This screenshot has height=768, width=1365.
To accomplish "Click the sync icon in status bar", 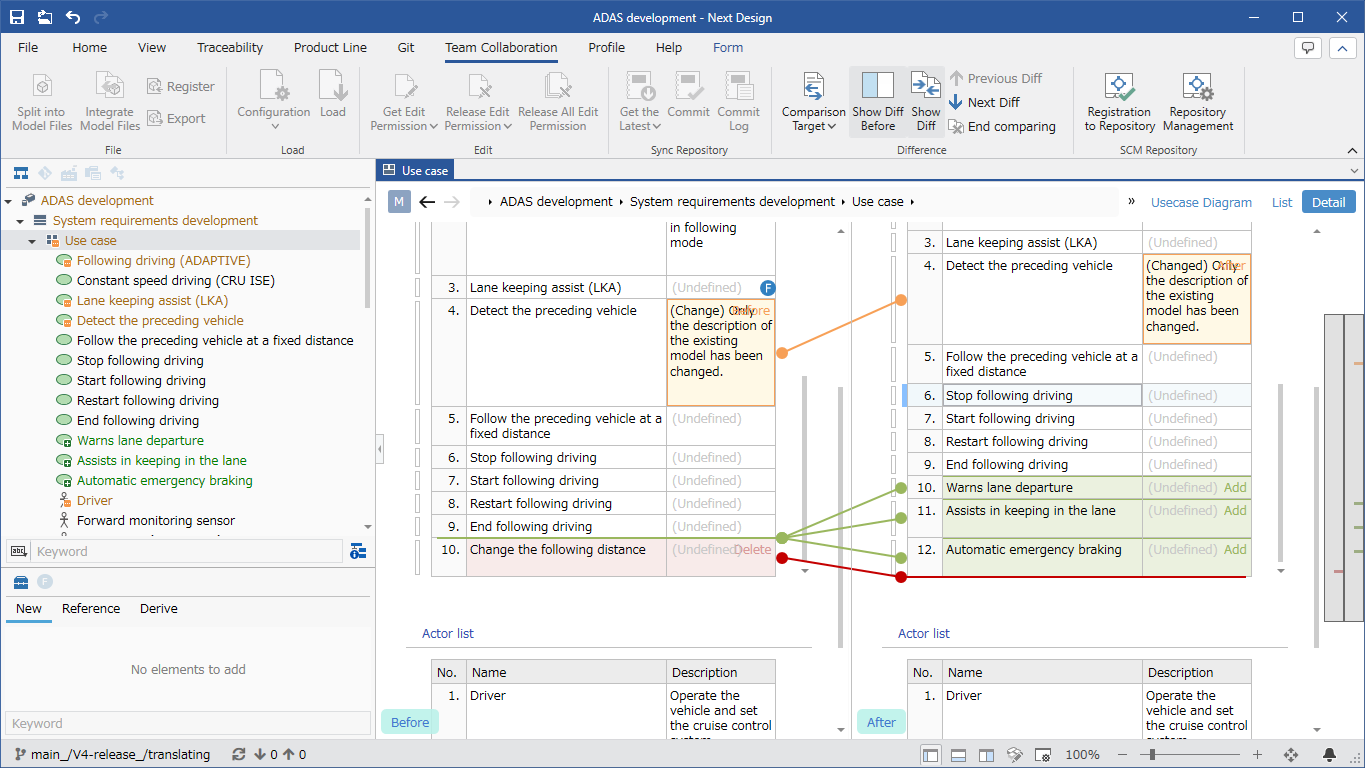I will (238, 755).
